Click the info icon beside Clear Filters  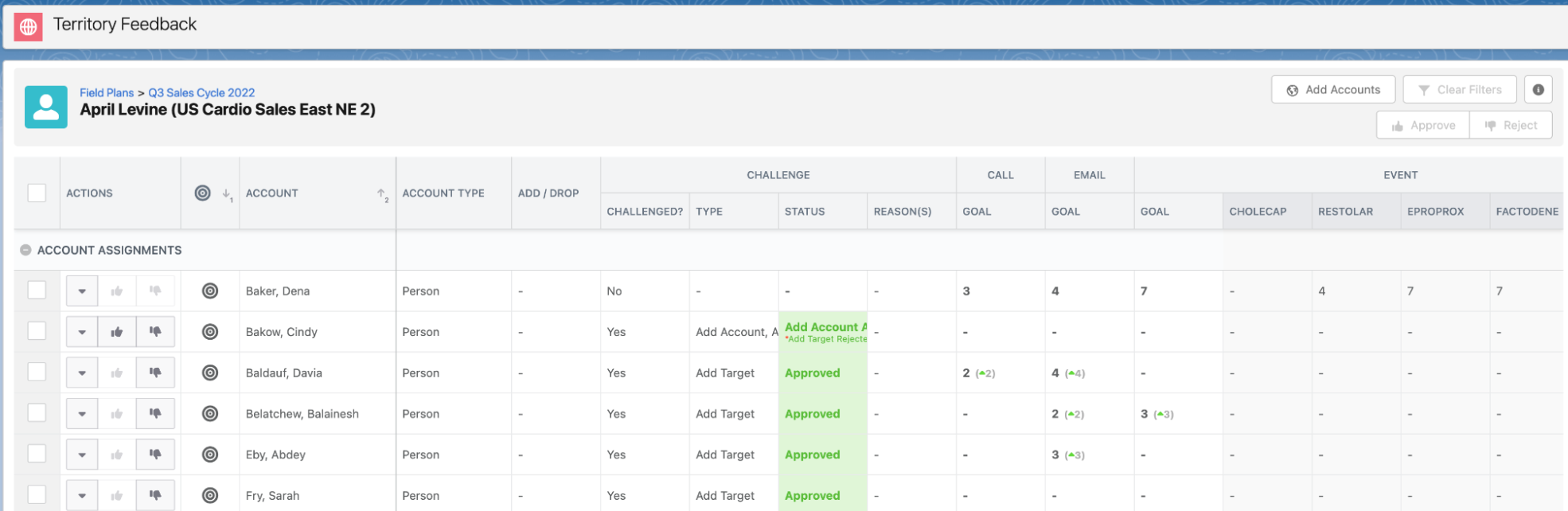coord(1538,90)
